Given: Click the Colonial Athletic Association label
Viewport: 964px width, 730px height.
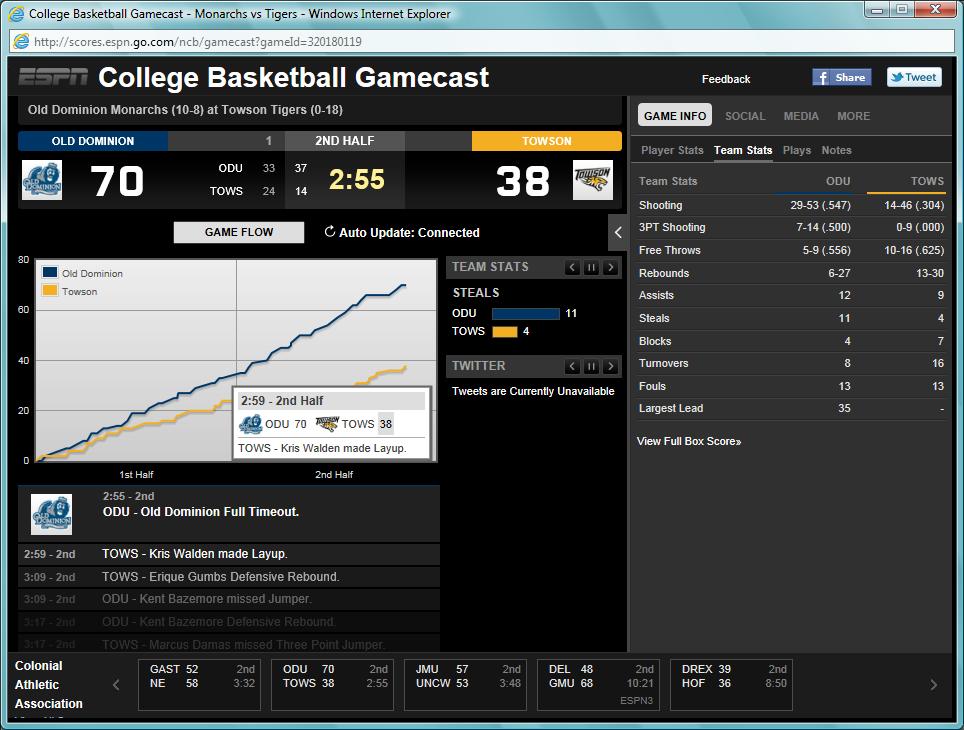Looking at the screenshot, I should [x=49, y=684].
